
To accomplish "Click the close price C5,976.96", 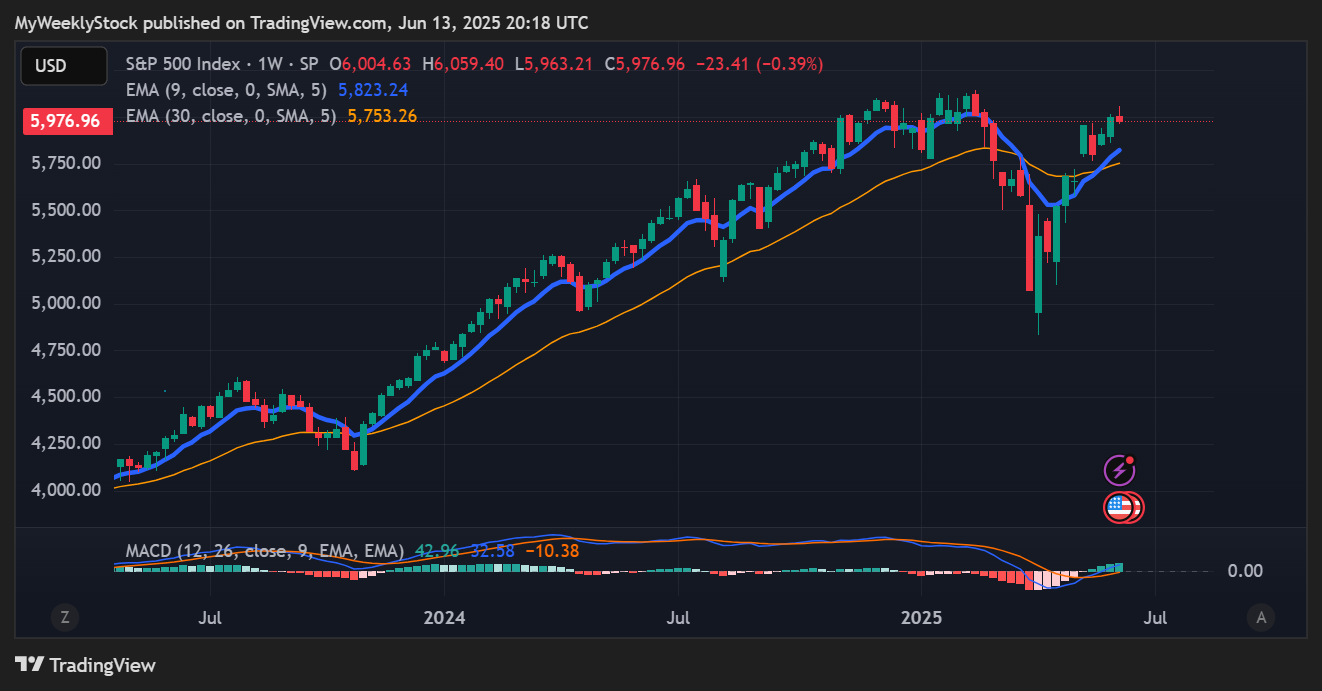I will tap(644, 64).
